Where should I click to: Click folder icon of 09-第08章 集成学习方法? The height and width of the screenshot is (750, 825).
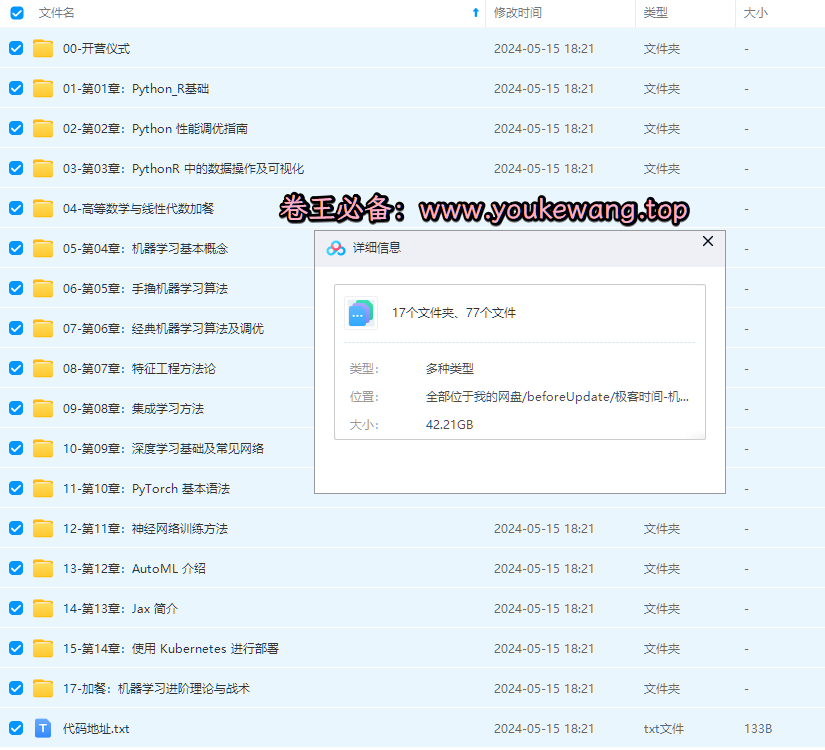43,408
